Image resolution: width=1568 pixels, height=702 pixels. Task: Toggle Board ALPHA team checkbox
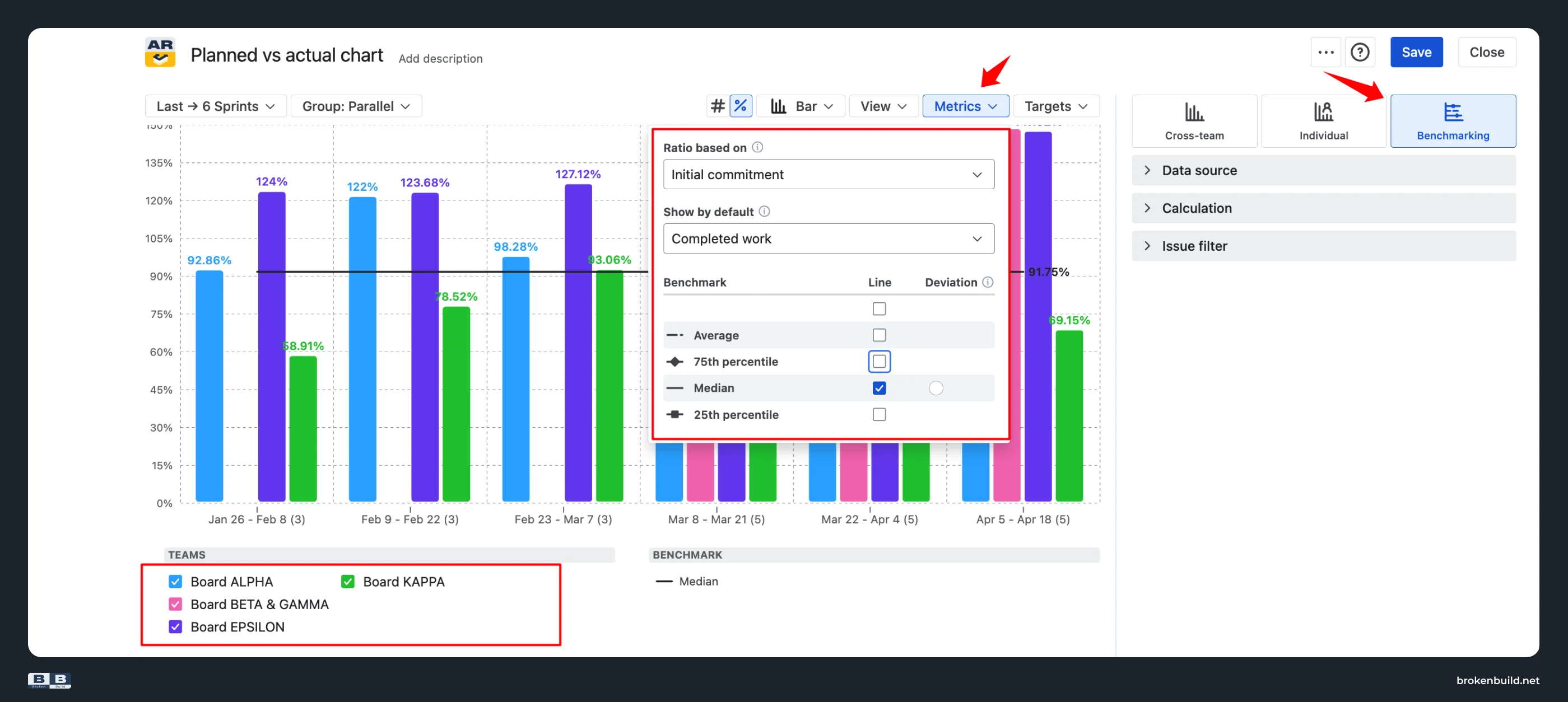(175, 582)
